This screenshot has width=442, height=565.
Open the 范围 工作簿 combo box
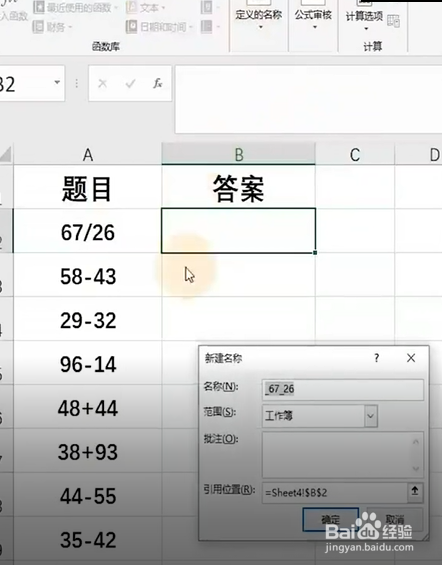pos(320,415)
